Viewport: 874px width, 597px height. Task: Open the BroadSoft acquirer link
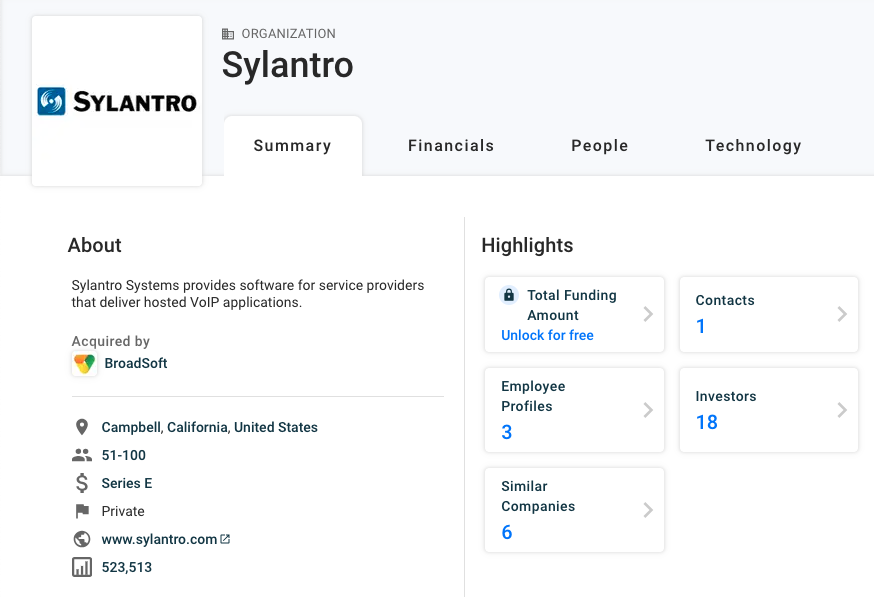pyautogui.click(x=136, y=363)
